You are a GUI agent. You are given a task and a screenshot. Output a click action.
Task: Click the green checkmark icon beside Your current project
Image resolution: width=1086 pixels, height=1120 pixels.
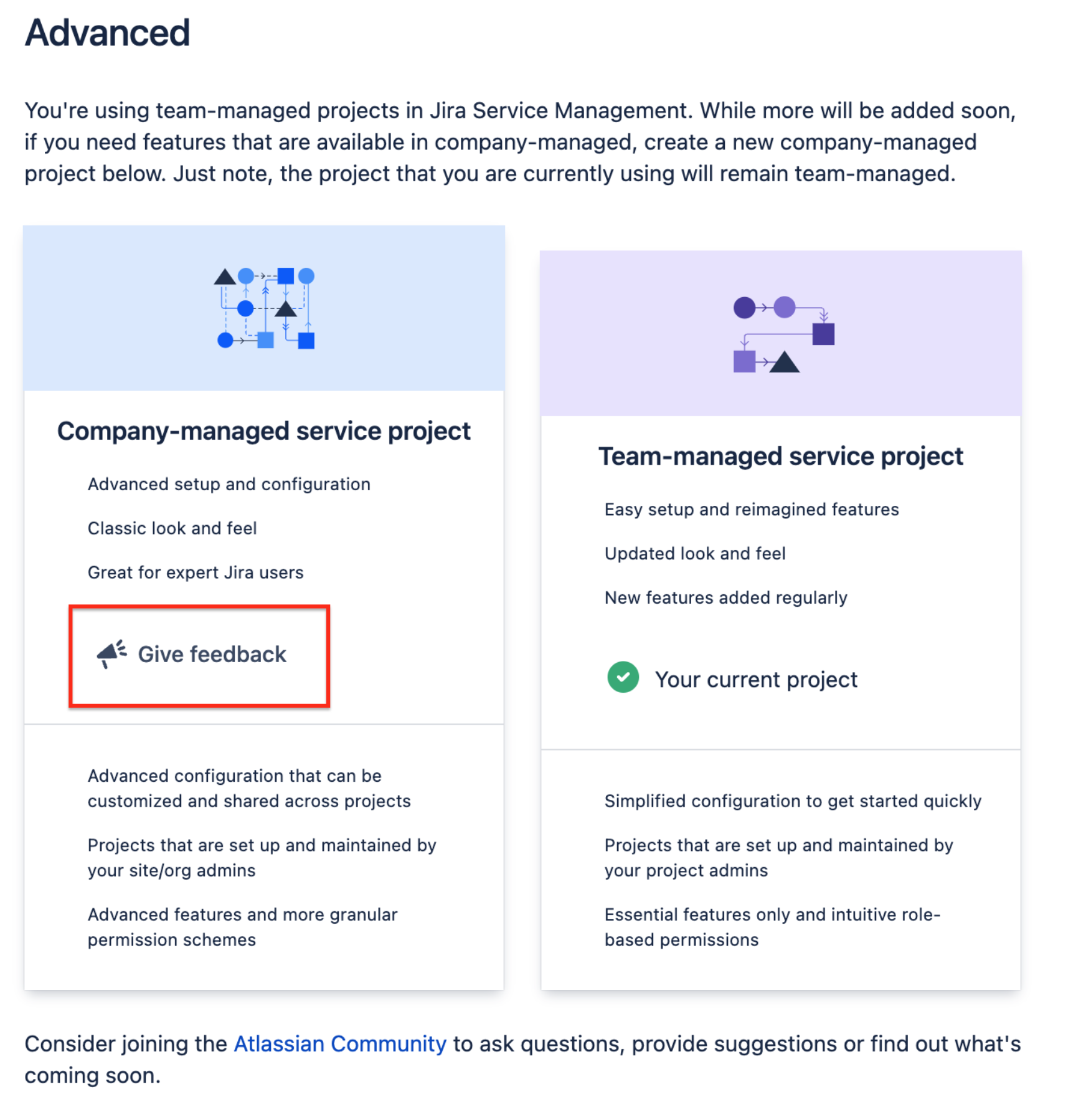coord(623,678)
